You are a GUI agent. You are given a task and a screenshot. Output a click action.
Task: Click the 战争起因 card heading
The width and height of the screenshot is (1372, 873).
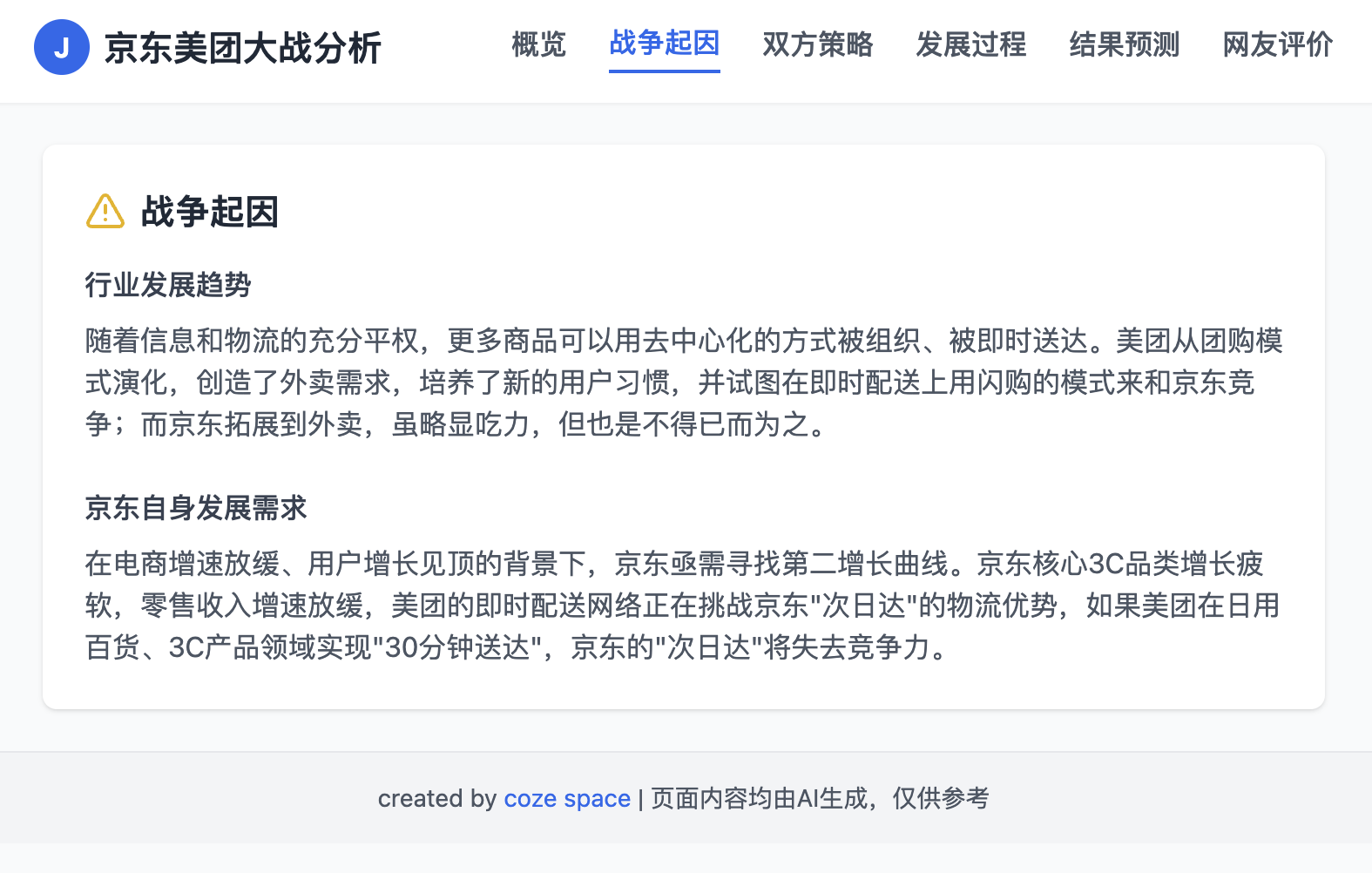[x=210, y=212]
